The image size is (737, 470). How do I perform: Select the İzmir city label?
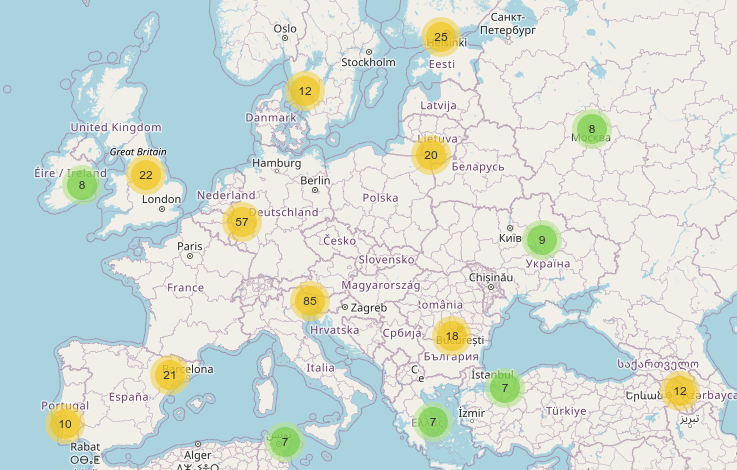[471, 413]
